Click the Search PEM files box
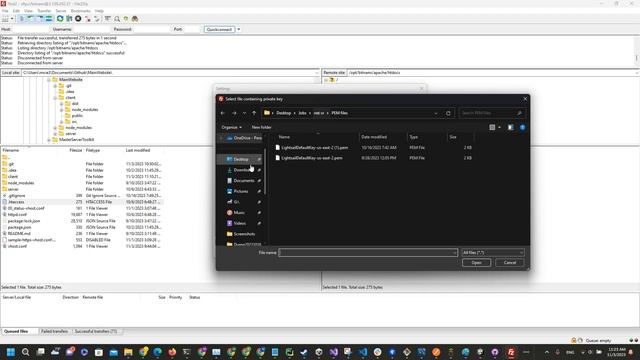640x360 pixels. (492, 113)
